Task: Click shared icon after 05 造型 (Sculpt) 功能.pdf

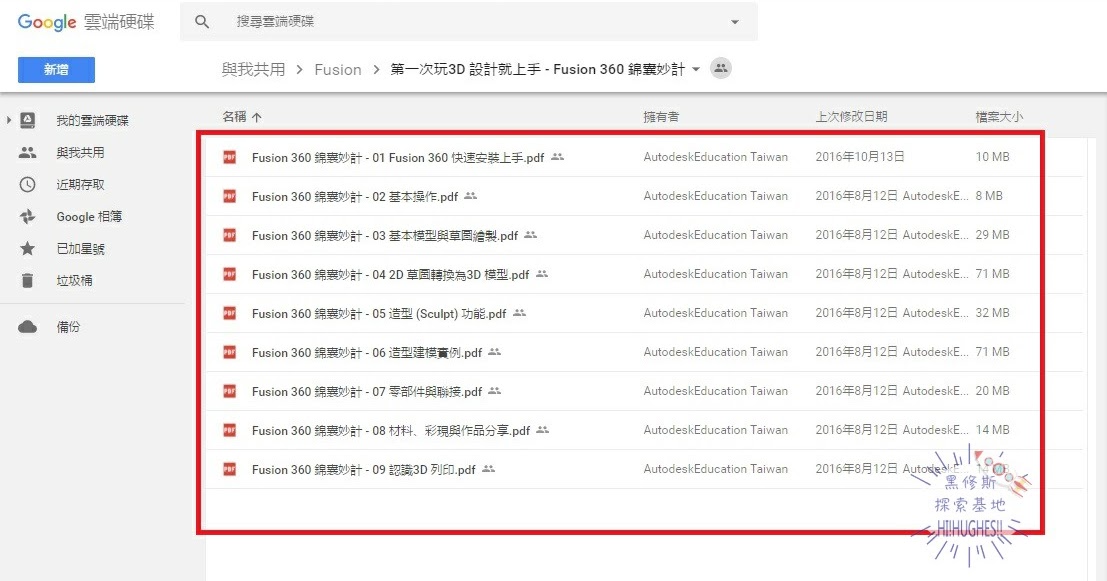Action: (520, 313)
